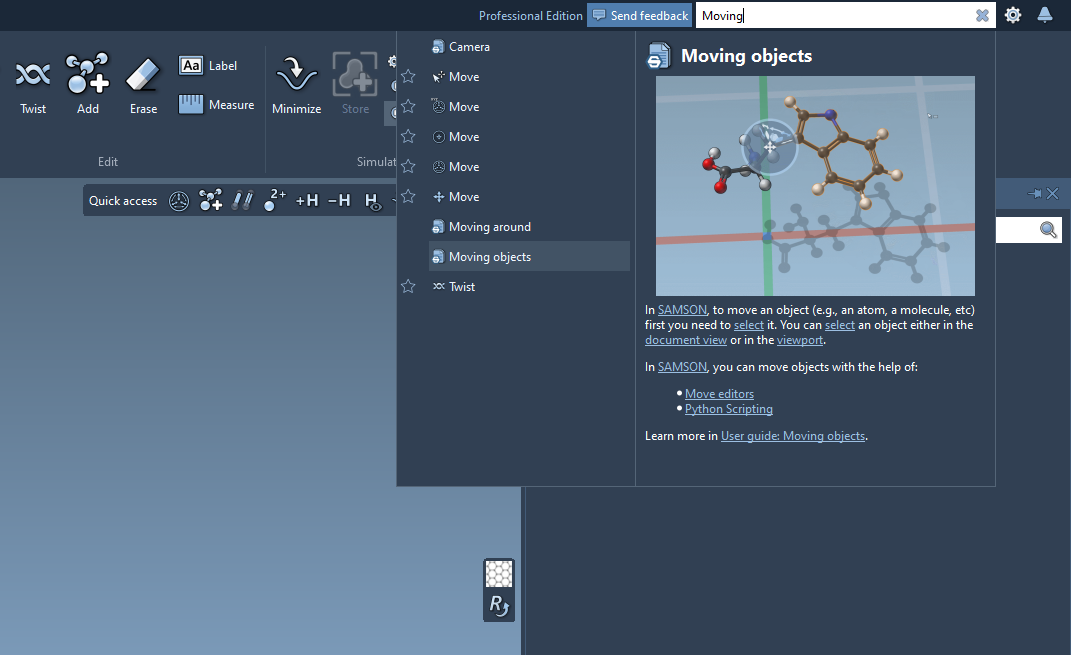The image size is (1071, 655).
Task: Open the "Camera" search result
Action: tap(469, 47)
